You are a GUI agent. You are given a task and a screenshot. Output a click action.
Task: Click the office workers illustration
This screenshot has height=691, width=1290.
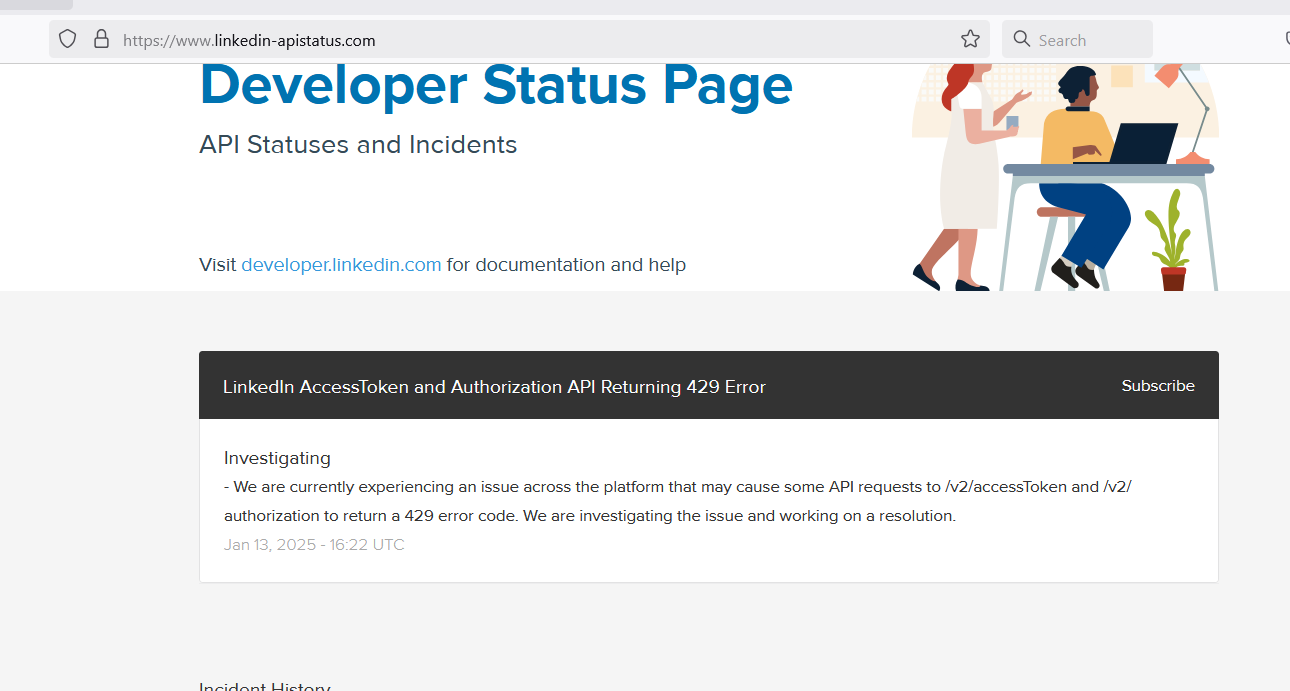tap(1065, 177)
